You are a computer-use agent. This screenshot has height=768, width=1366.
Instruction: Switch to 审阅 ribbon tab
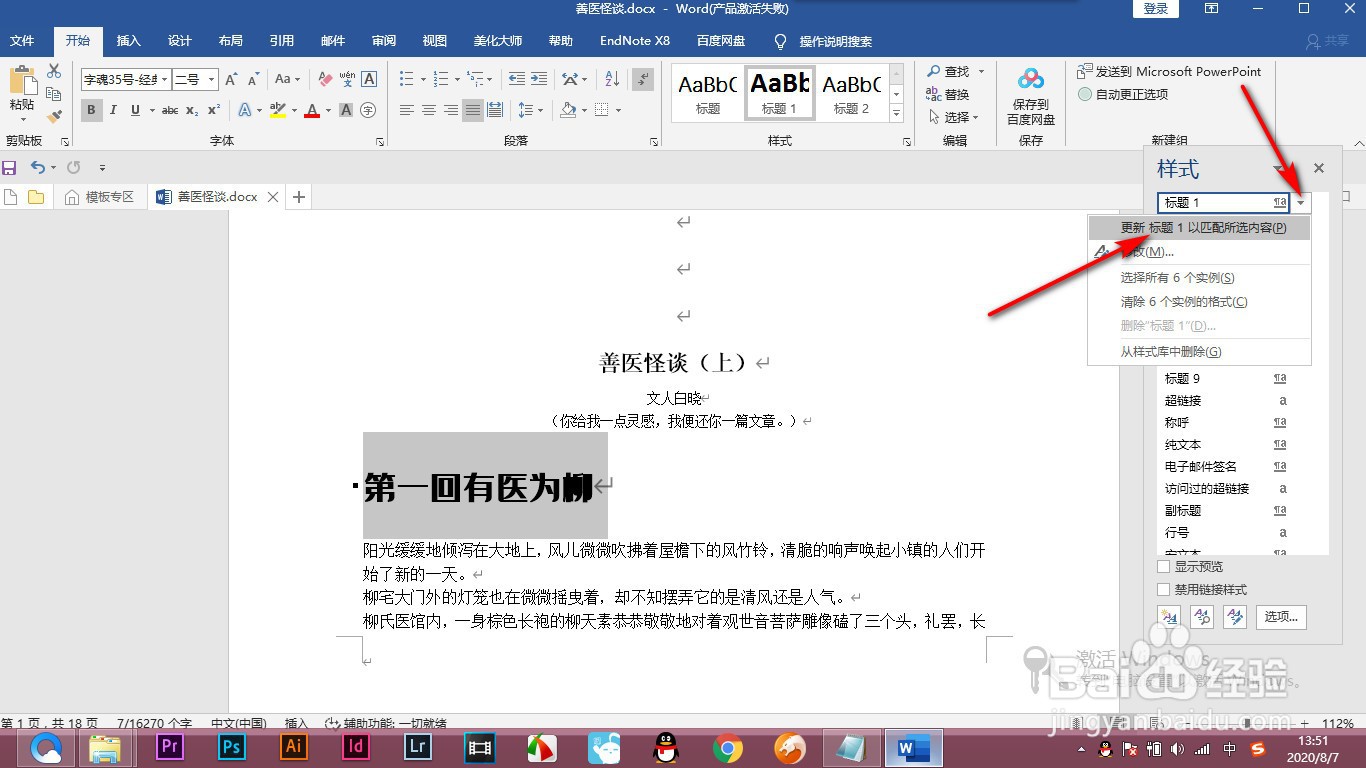(384, 41)
